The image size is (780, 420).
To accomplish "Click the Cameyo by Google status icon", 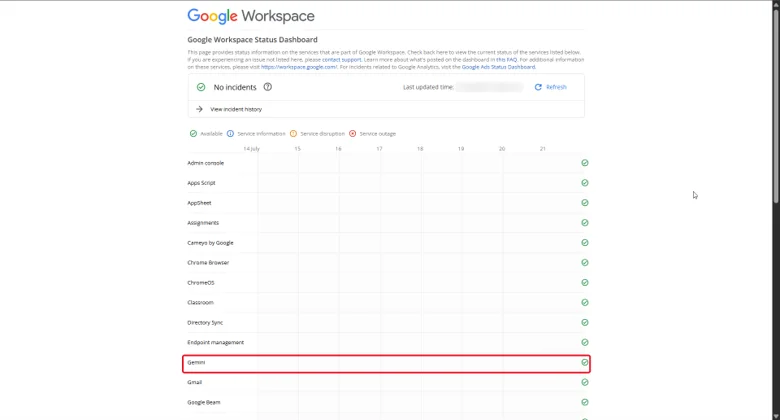I will (585, 242).
